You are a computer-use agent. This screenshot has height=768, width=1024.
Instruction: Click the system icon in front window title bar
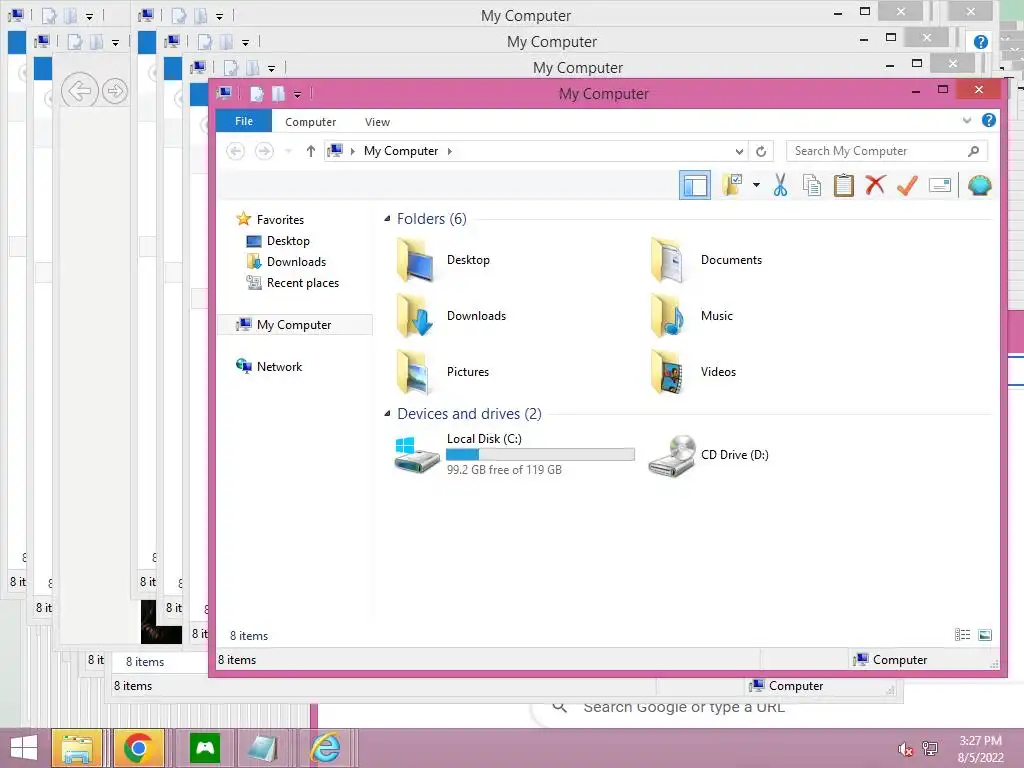224,93
